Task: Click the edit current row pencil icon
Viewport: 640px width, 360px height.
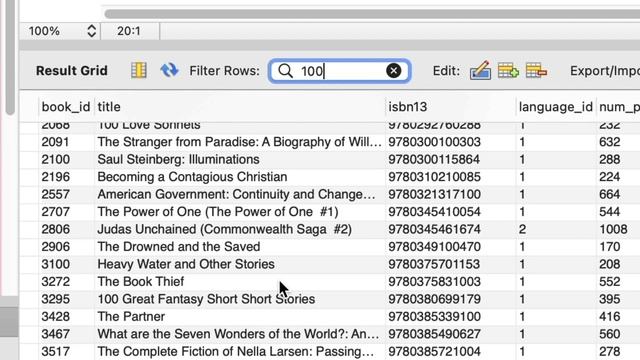Action: click(x=480, y=71)
